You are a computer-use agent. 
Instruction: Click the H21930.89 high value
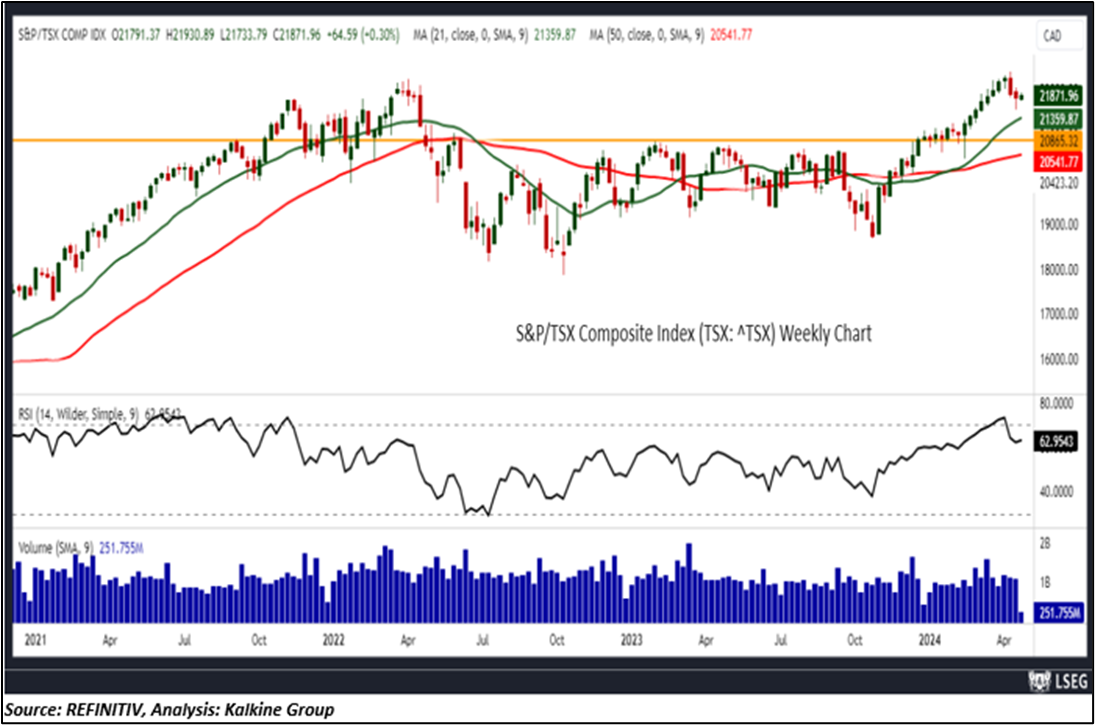189,35
